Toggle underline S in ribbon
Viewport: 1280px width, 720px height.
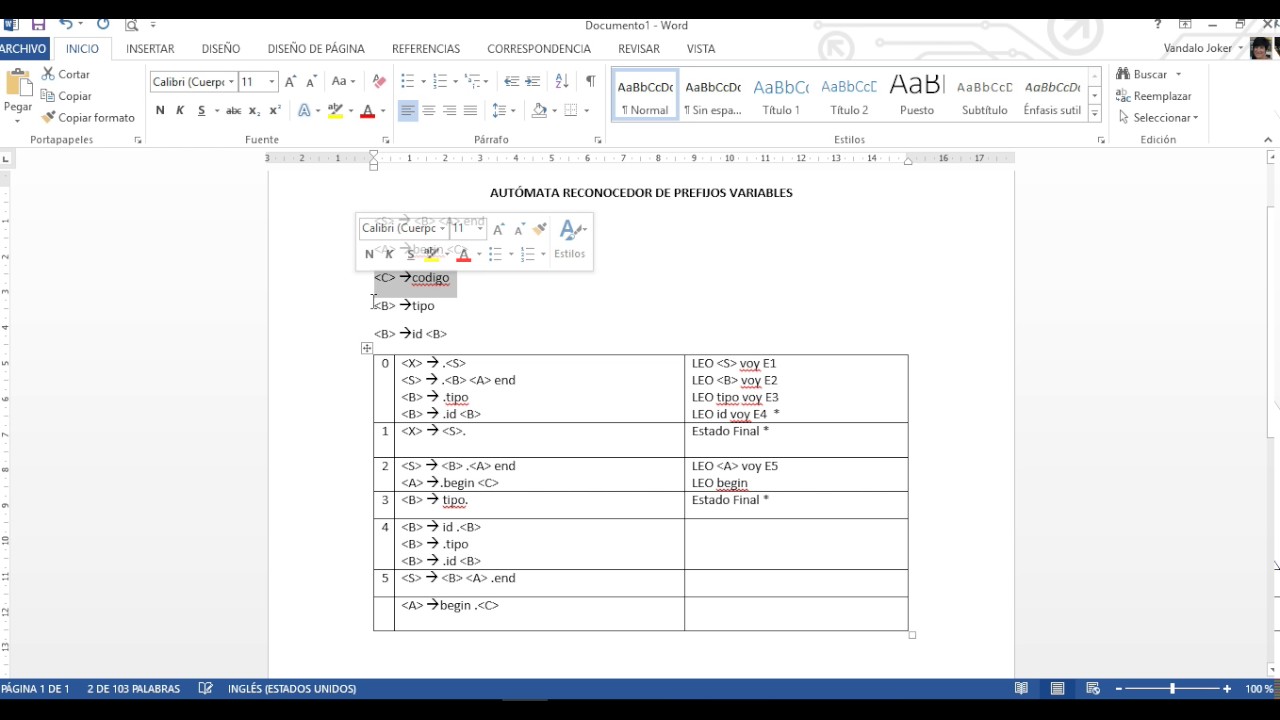click(x=202, y=110)
